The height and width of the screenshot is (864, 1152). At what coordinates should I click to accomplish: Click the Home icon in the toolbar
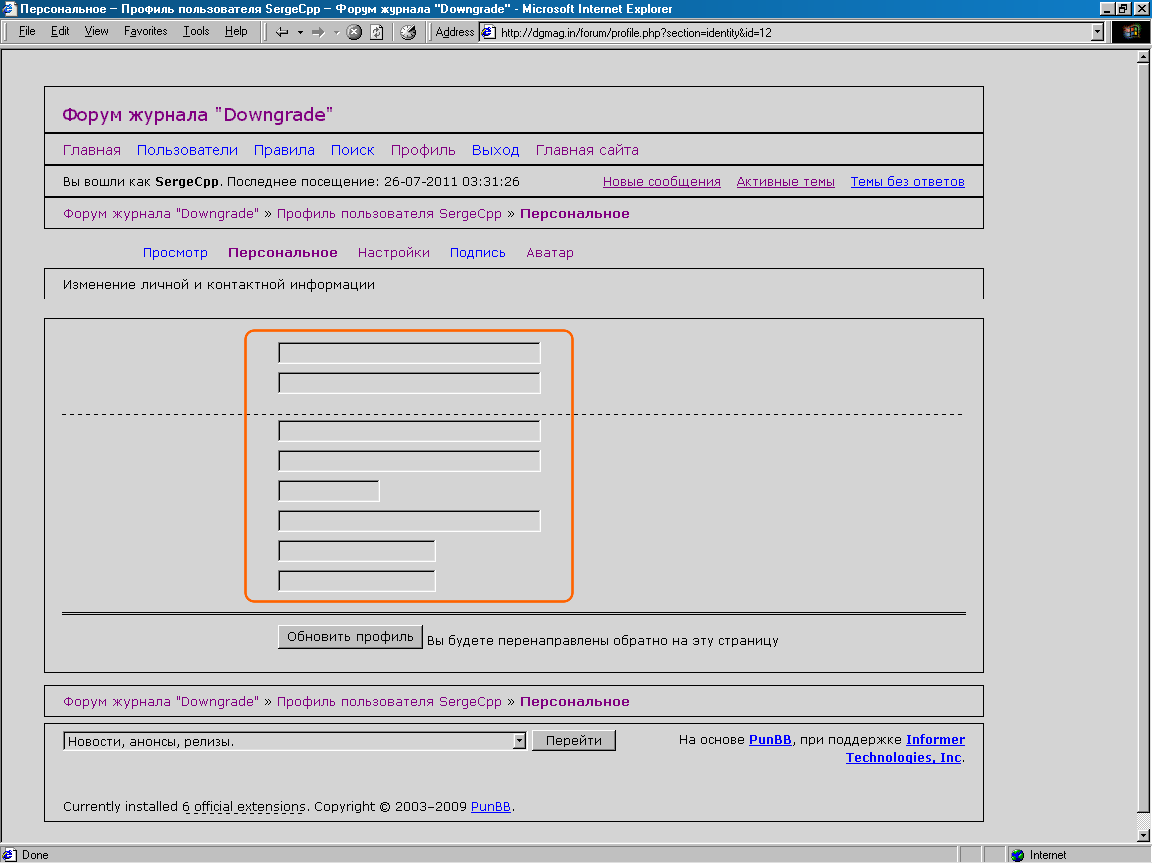[x=408, y=32]
